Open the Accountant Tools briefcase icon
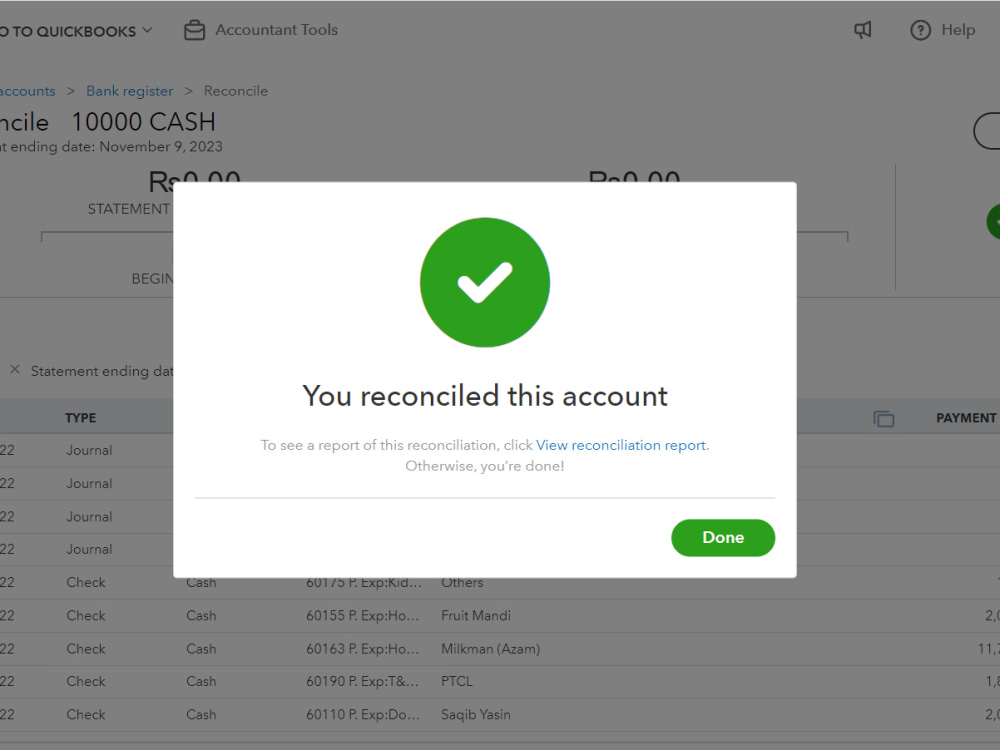The width and height of the screenshot is (1000, 750). (x=194, y=30)
